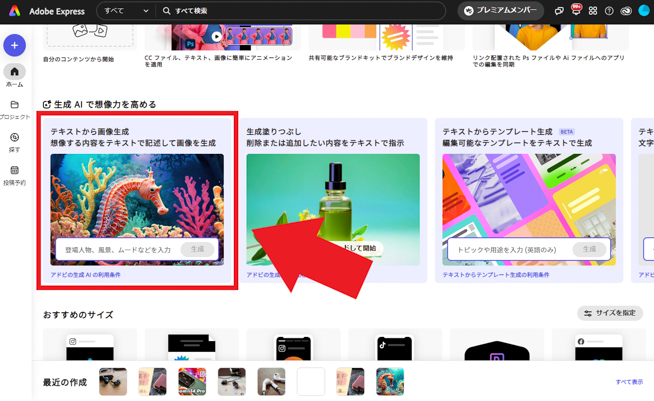654x401 pixels.
Task: Open notifications bell with 99+ badge
Action: 576,11
